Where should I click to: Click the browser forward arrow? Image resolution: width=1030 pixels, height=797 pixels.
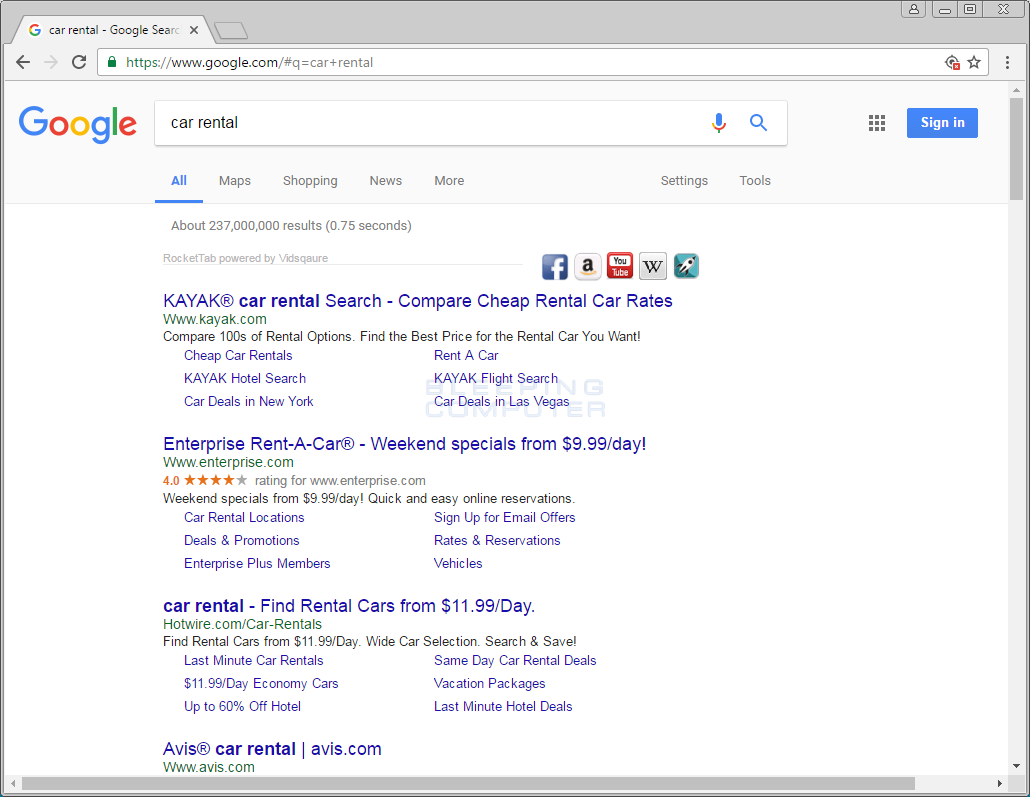point(51,62)
